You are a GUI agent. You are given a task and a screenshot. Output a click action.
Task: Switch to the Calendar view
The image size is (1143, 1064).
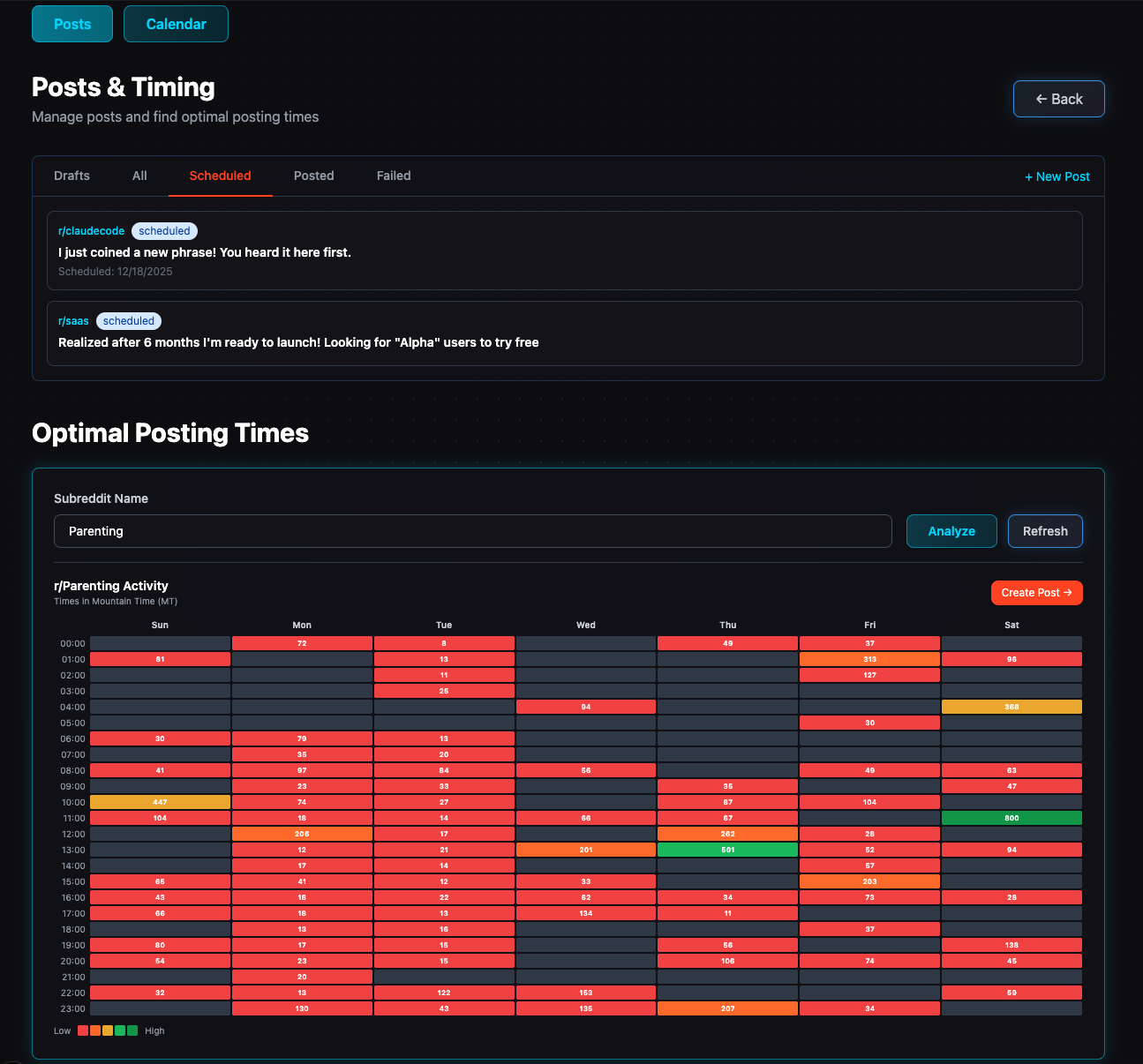[x=176, y=24]
